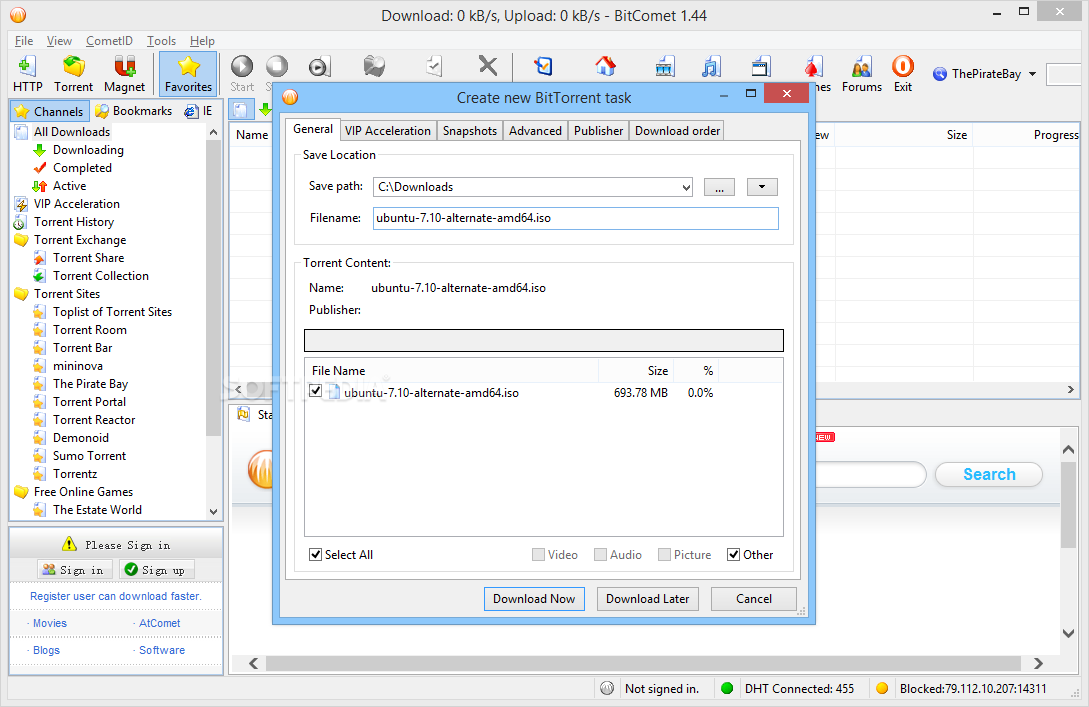Add a Magnet link via toolbar icon
This screenshot has height=707, width=1089.
(124, 74)
